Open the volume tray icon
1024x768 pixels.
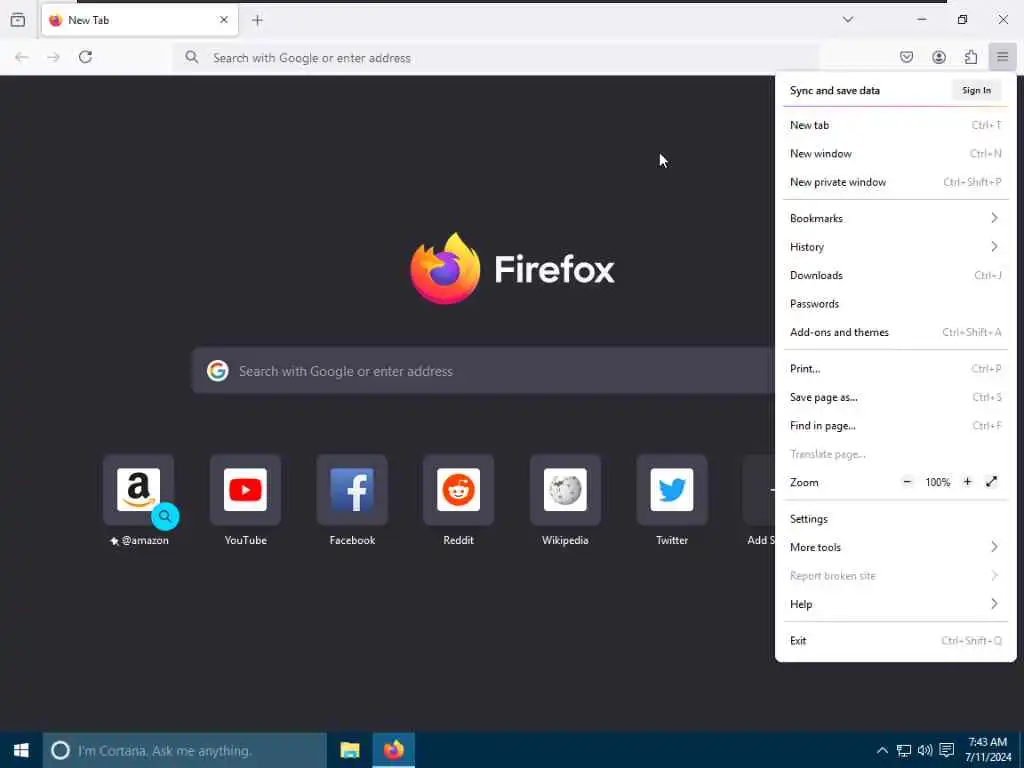coord(925,750)
